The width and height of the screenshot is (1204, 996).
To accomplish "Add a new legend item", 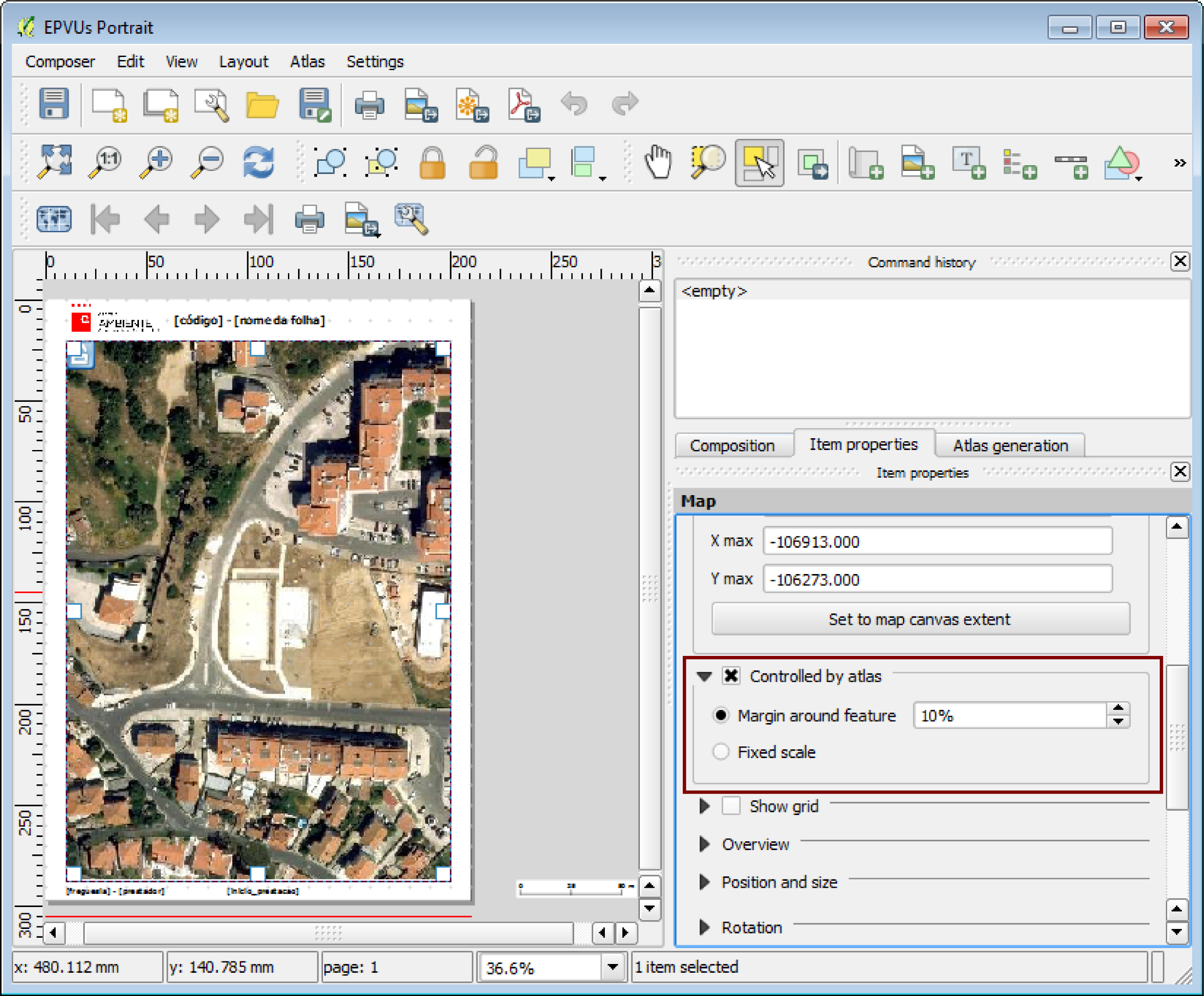I will pos(1020,163).
